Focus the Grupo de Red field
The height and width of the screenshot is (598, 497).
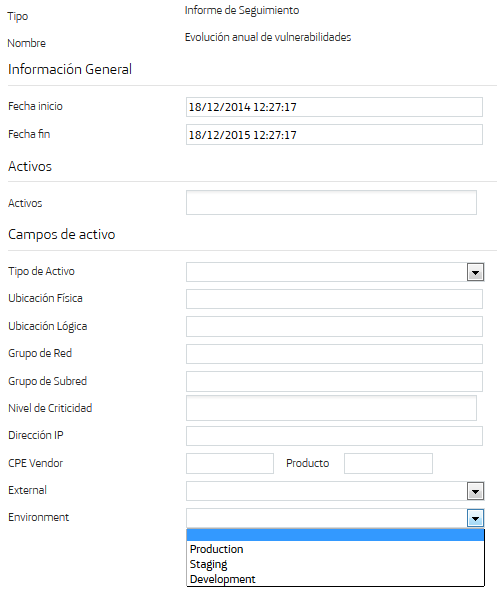[x=334, y=354]
